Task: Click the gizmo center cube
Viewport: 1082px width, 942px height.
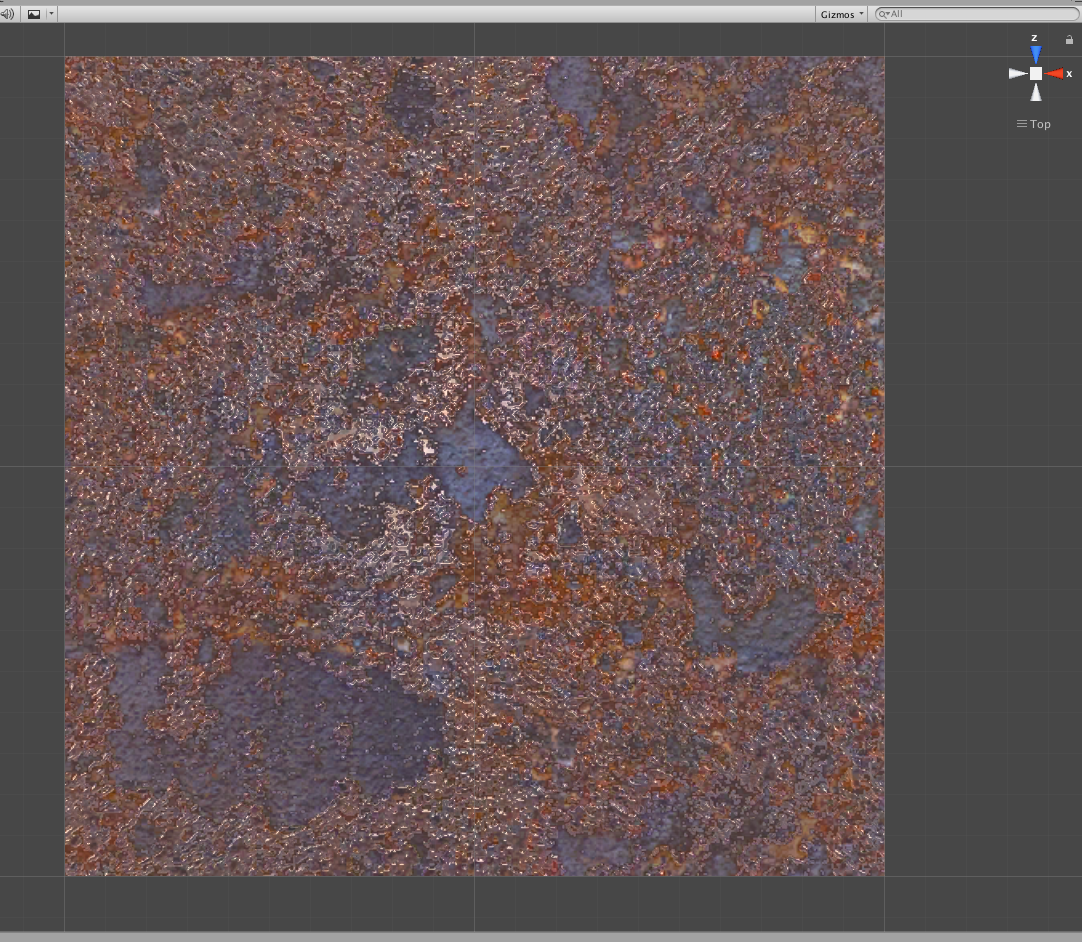Action: 1036,73
